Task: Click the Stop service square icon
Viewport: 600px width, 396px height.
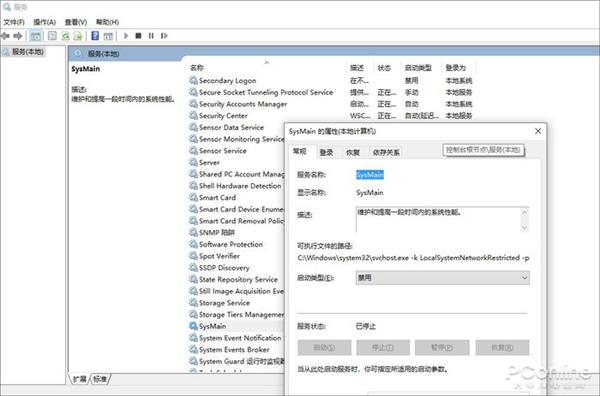Action: [139, 36]
